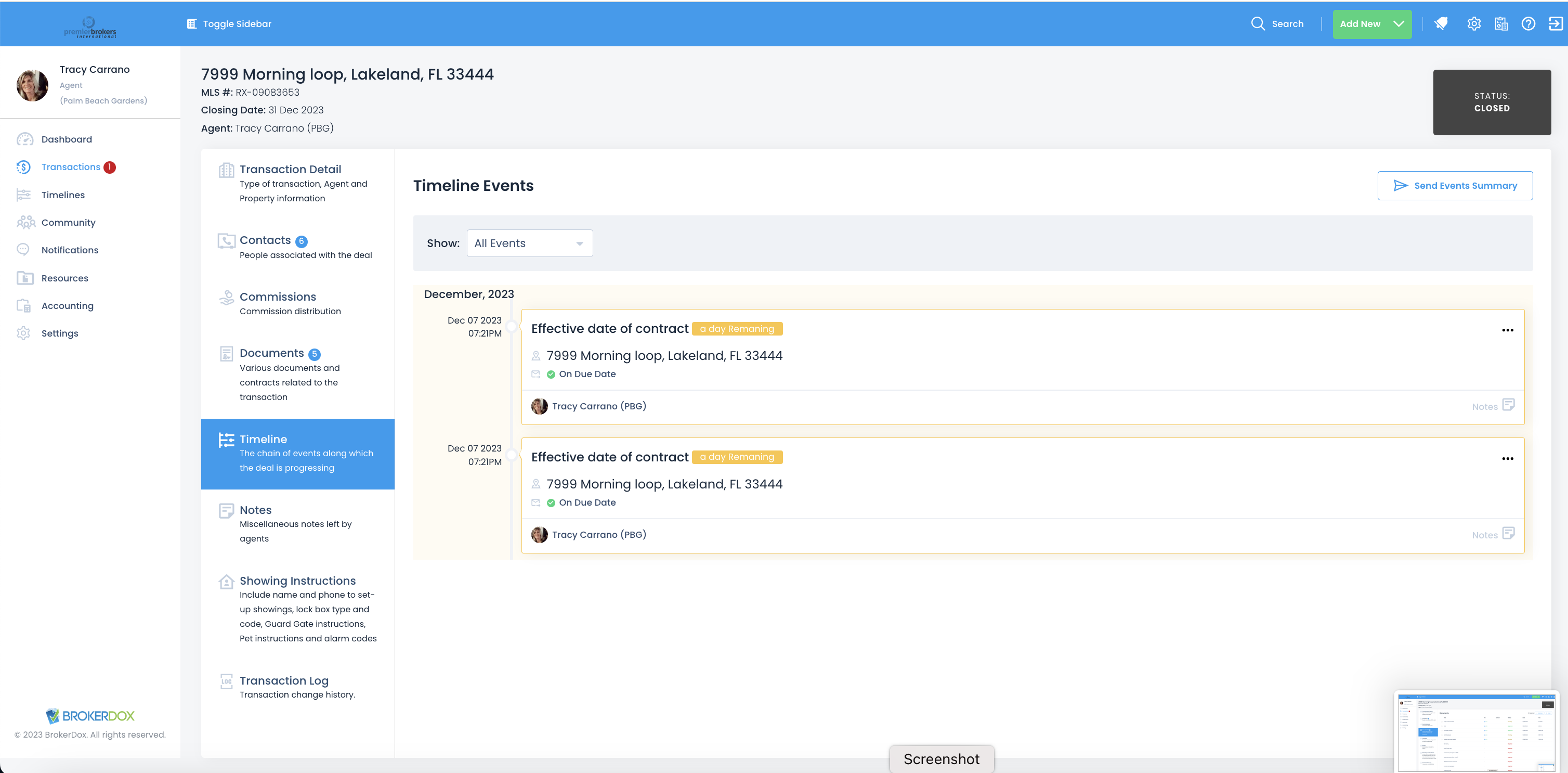This screenshot has width=1568, height=773.
Task: Click the Documents page icon
Action: pyautogui.click(x=227, y=354)
